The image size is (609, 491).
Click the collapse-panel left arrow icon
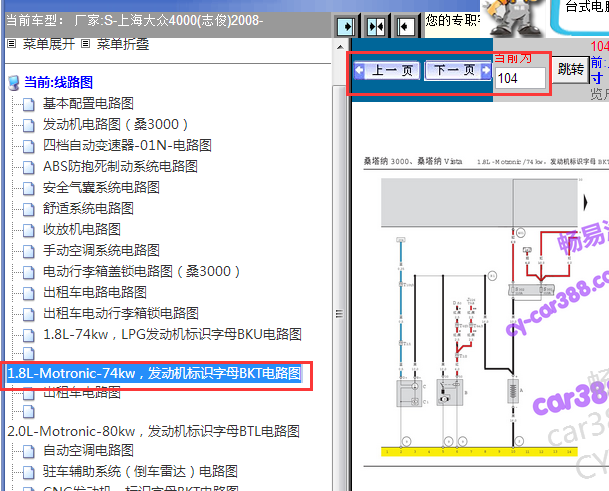[405, 27]
